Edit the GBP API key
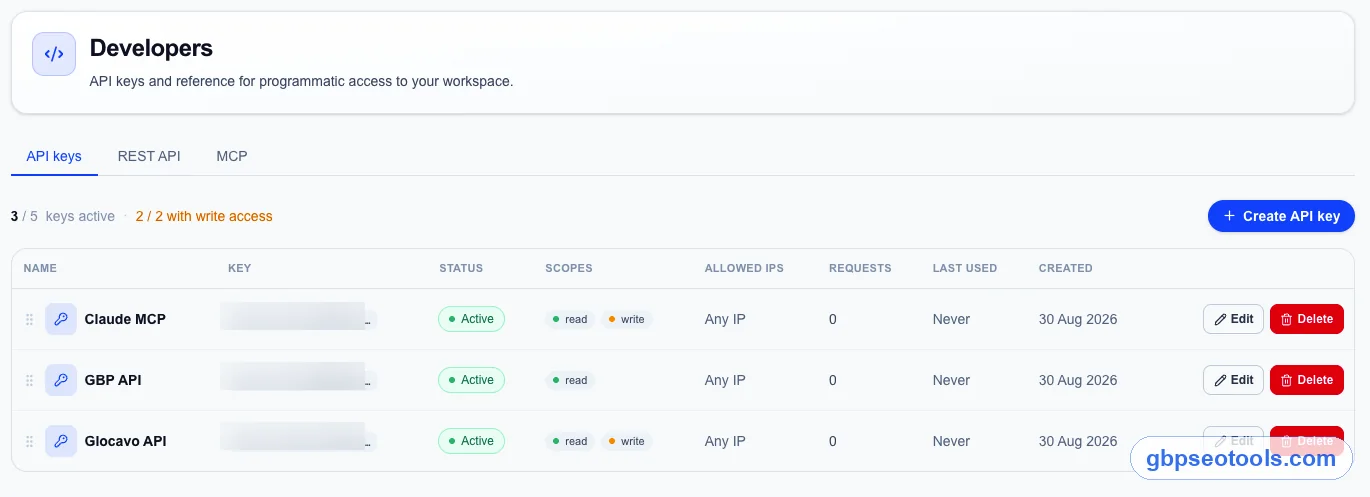Image resolution: width=1370 pixels, height=497 pixels. point(1233,380)
